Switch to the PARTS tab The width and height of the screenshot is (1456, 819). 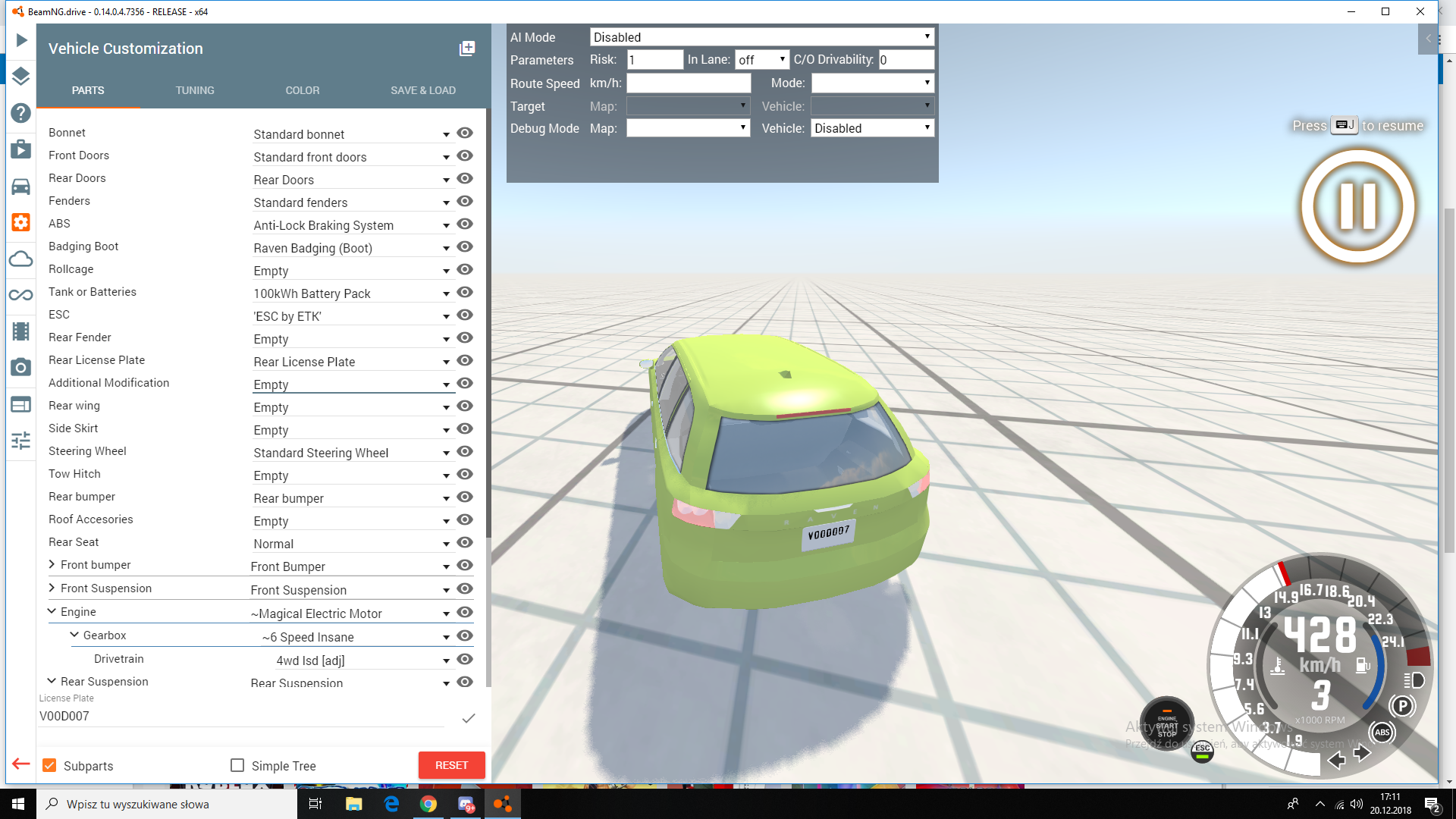click(x=88, y=90)
